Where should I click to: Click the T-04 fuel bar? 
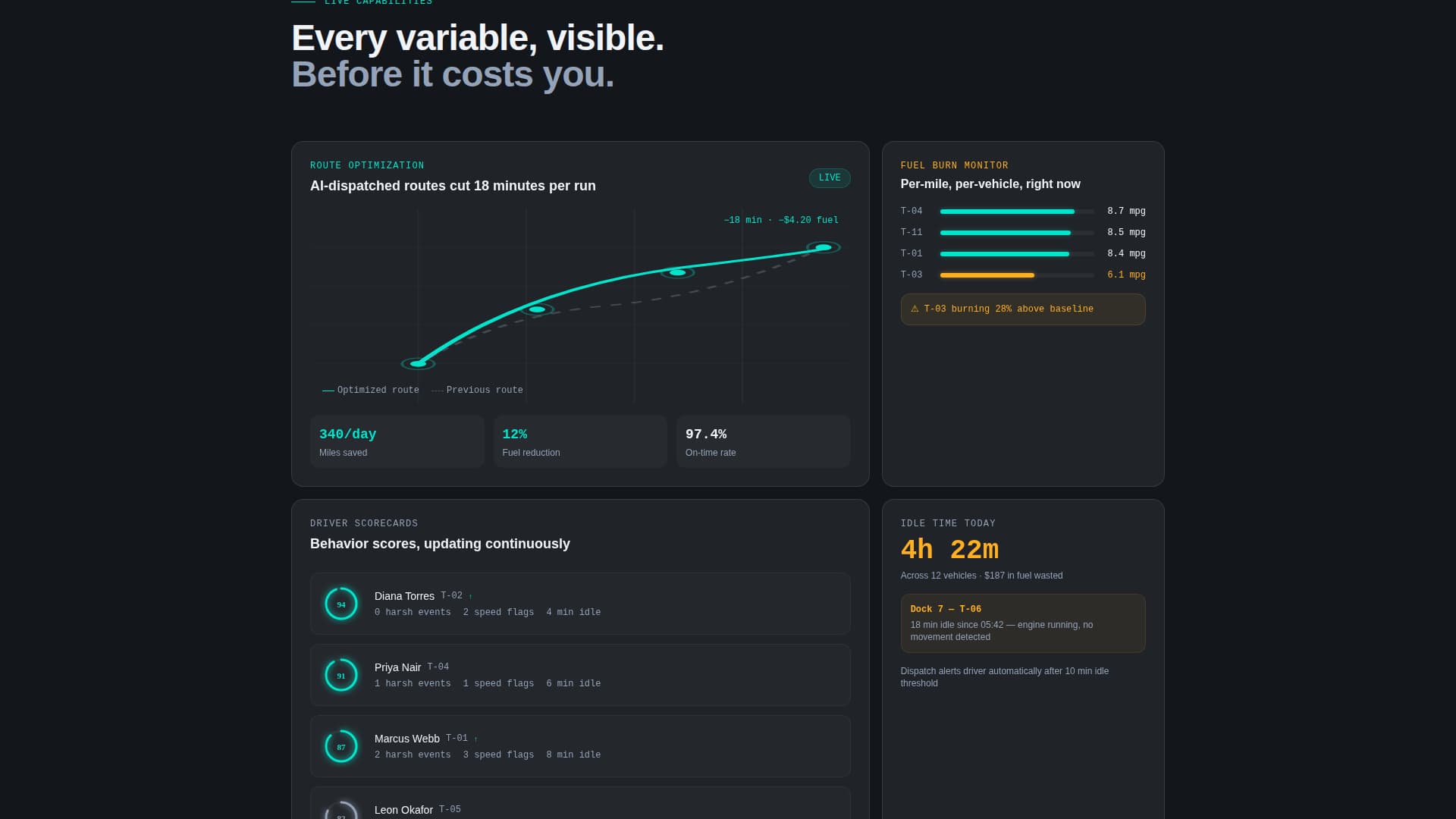click(1017, 212)
